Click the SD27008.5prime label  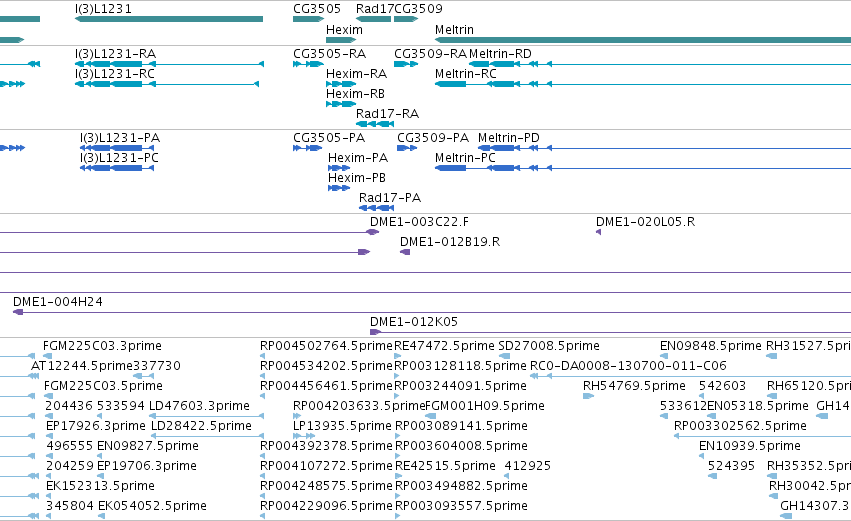pyautogui.click(x=549, y=346)
